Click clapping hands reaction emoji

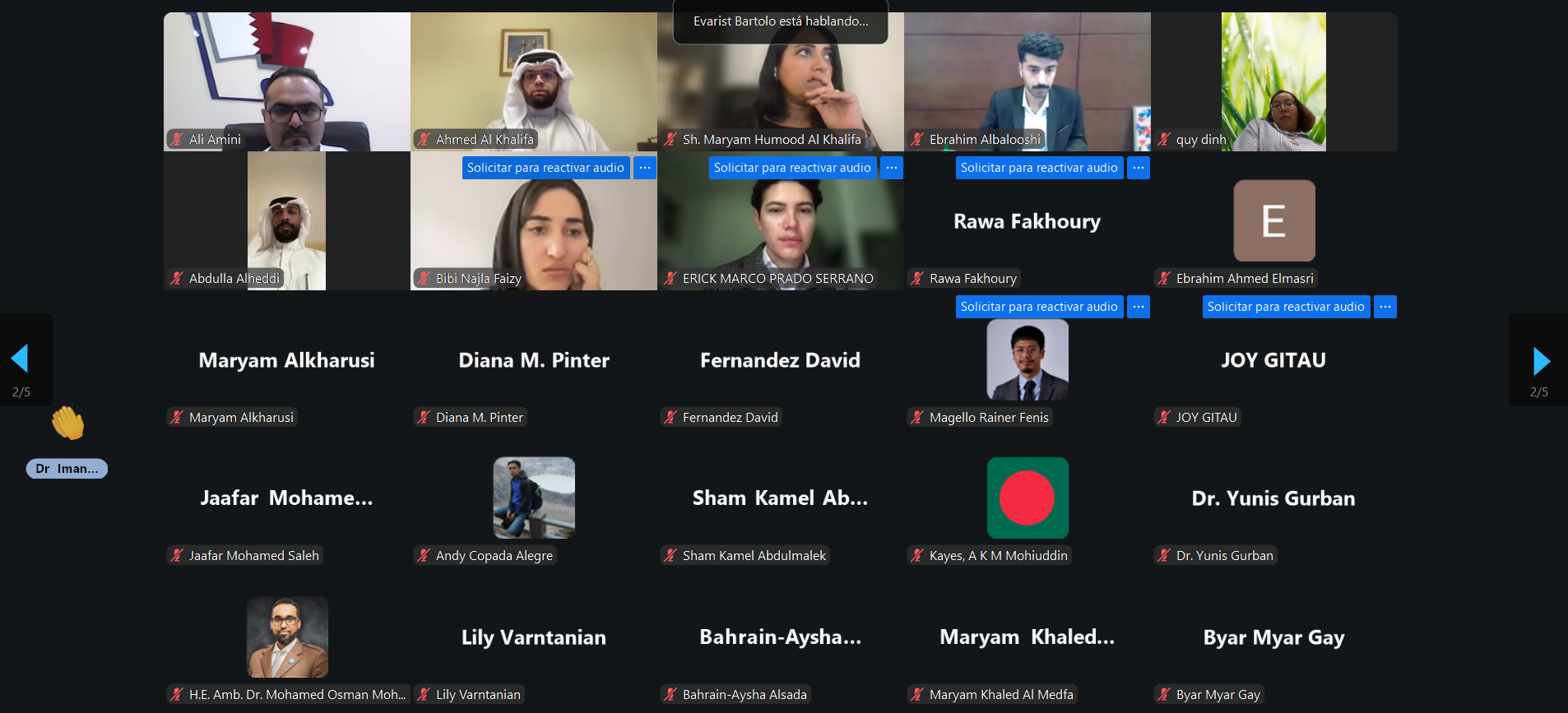tap(67, 423)
